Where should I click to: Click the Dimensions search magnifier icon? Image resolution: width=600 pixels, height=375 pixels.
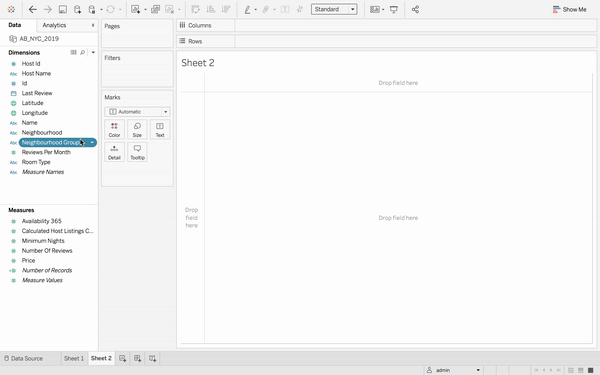[83, 52]
